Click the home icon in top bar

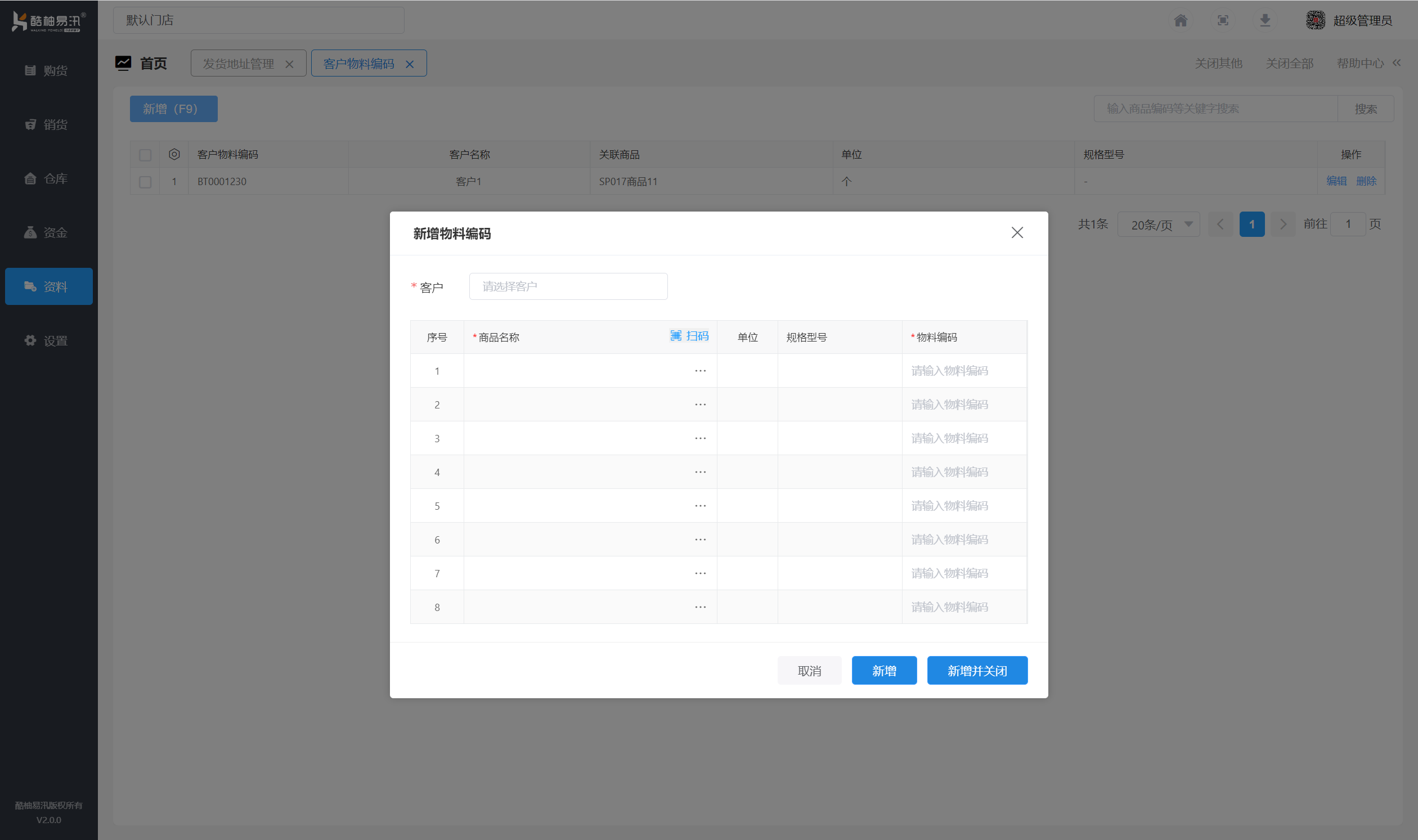(x=1181, y=20)
